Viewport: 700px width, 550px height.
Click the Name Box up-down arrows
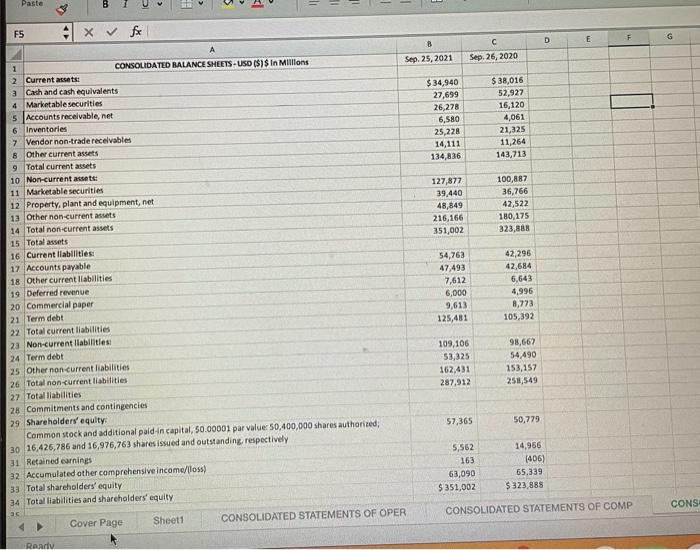66,33
